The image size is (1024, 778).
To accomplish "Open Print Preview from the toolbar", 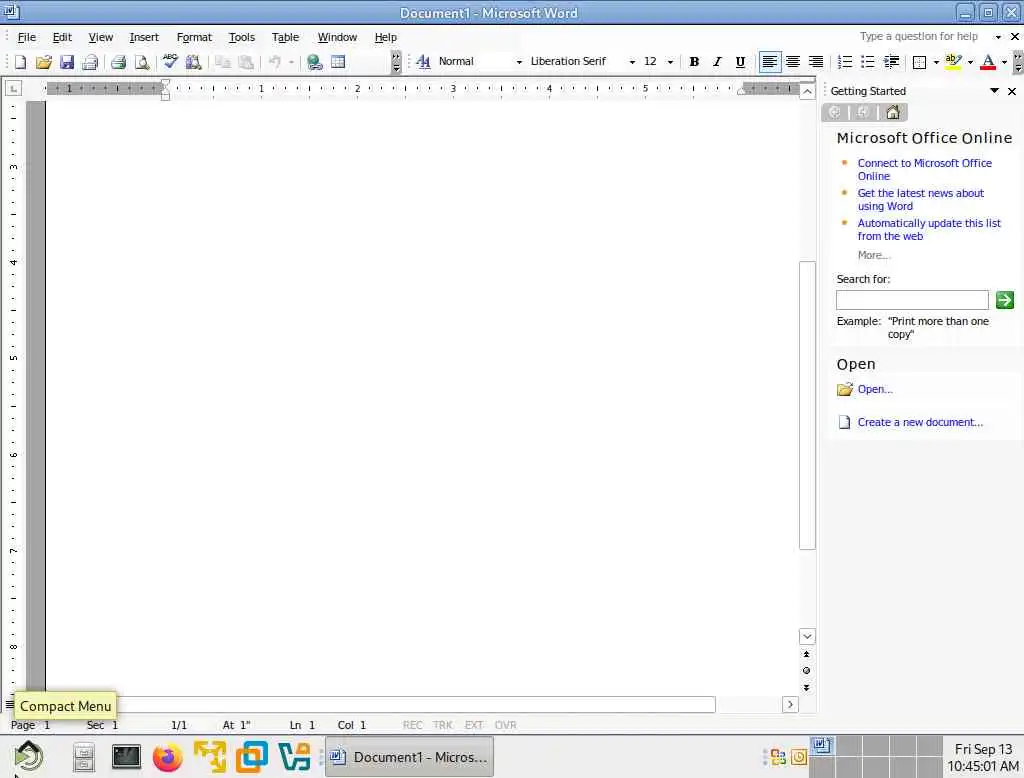I will point(141,62).
